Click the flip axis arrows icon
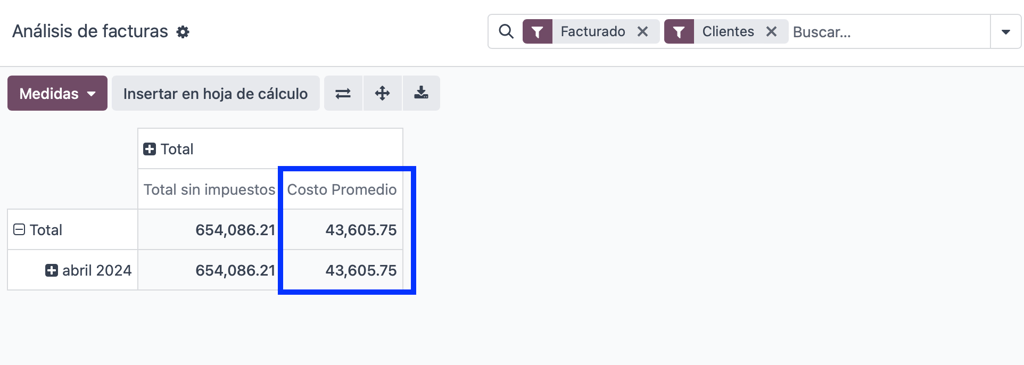This screenshot has height=365, width=1024. pyautogui.click(x=343, y=93)
